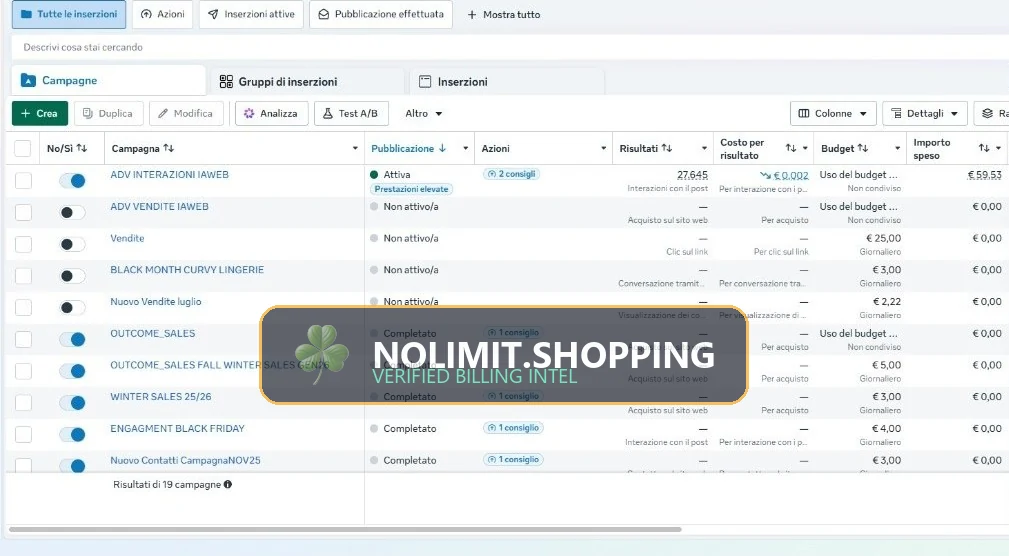Enable the BLACK MONTH CURVY LINGERIE toggle
The image size is (1009, 556).
coord(72,276)
